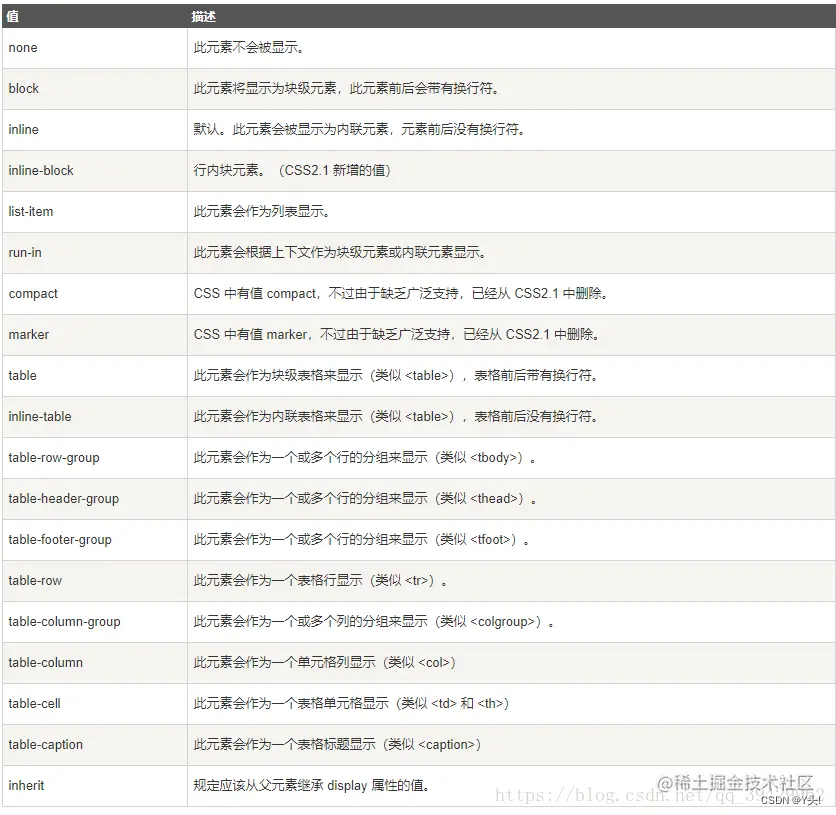
Task: Select the 'list-item' value cell
Action: click(x=95, y=212)
